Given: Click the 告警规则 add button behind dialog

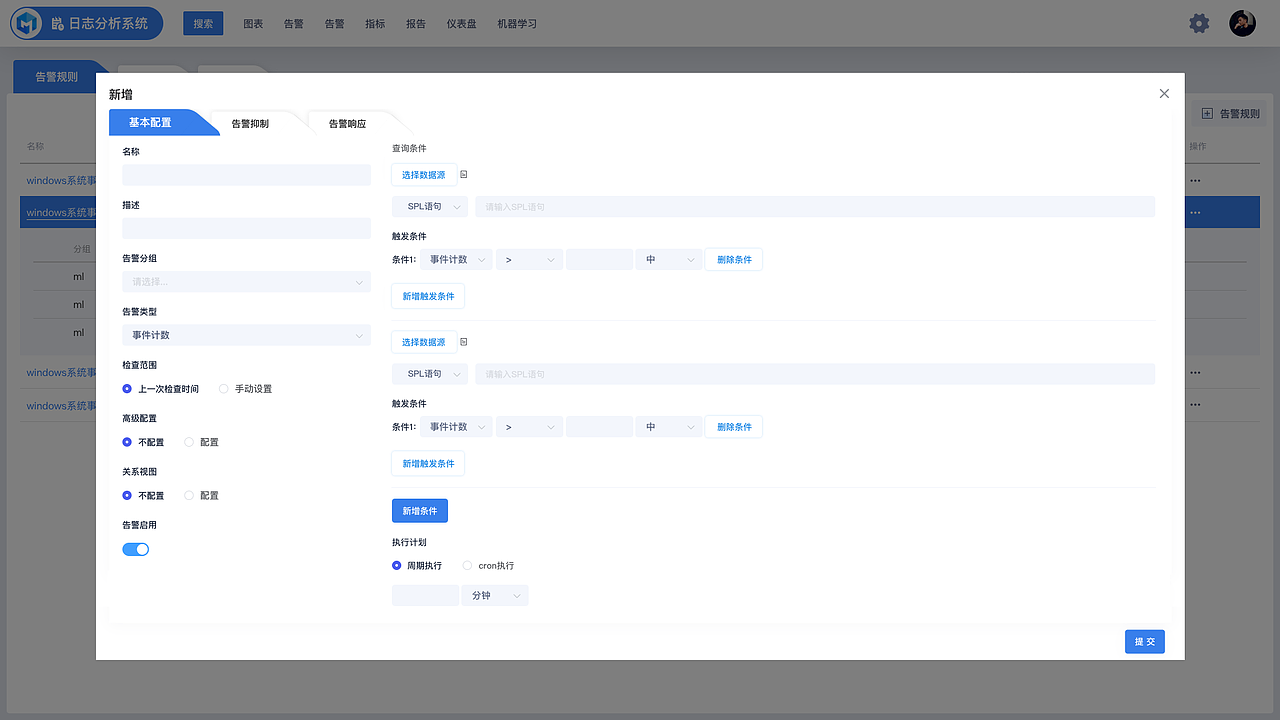Looking at the screenshot, I should [x=1230, y=113].
